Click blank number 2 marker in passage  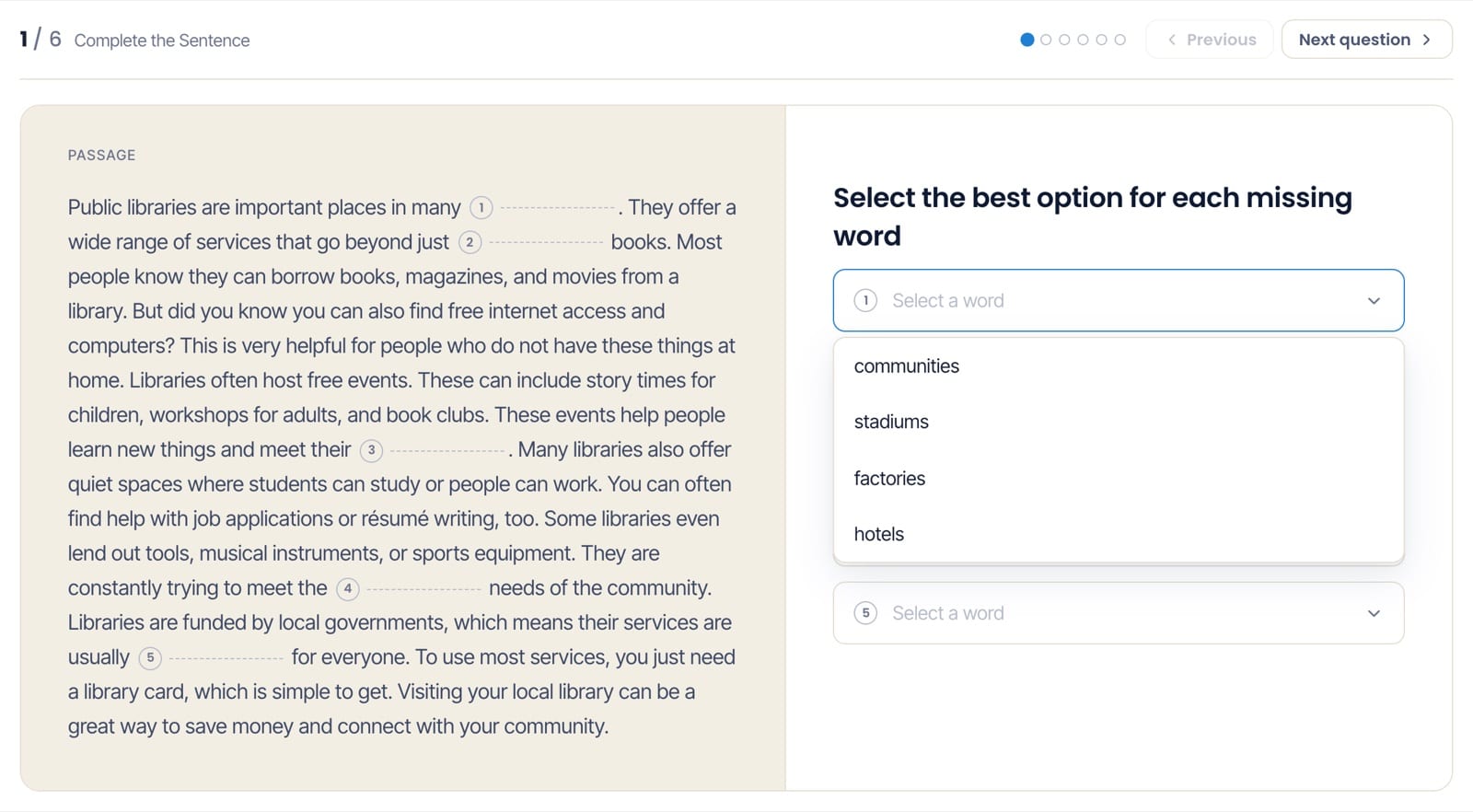tap(470, 242)
